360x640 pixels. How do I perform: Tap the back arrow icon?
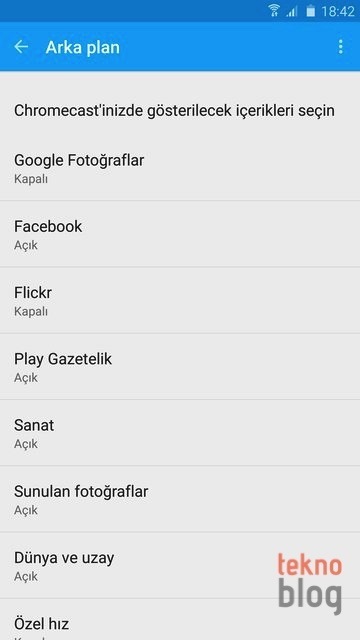(x=21, y=47)
